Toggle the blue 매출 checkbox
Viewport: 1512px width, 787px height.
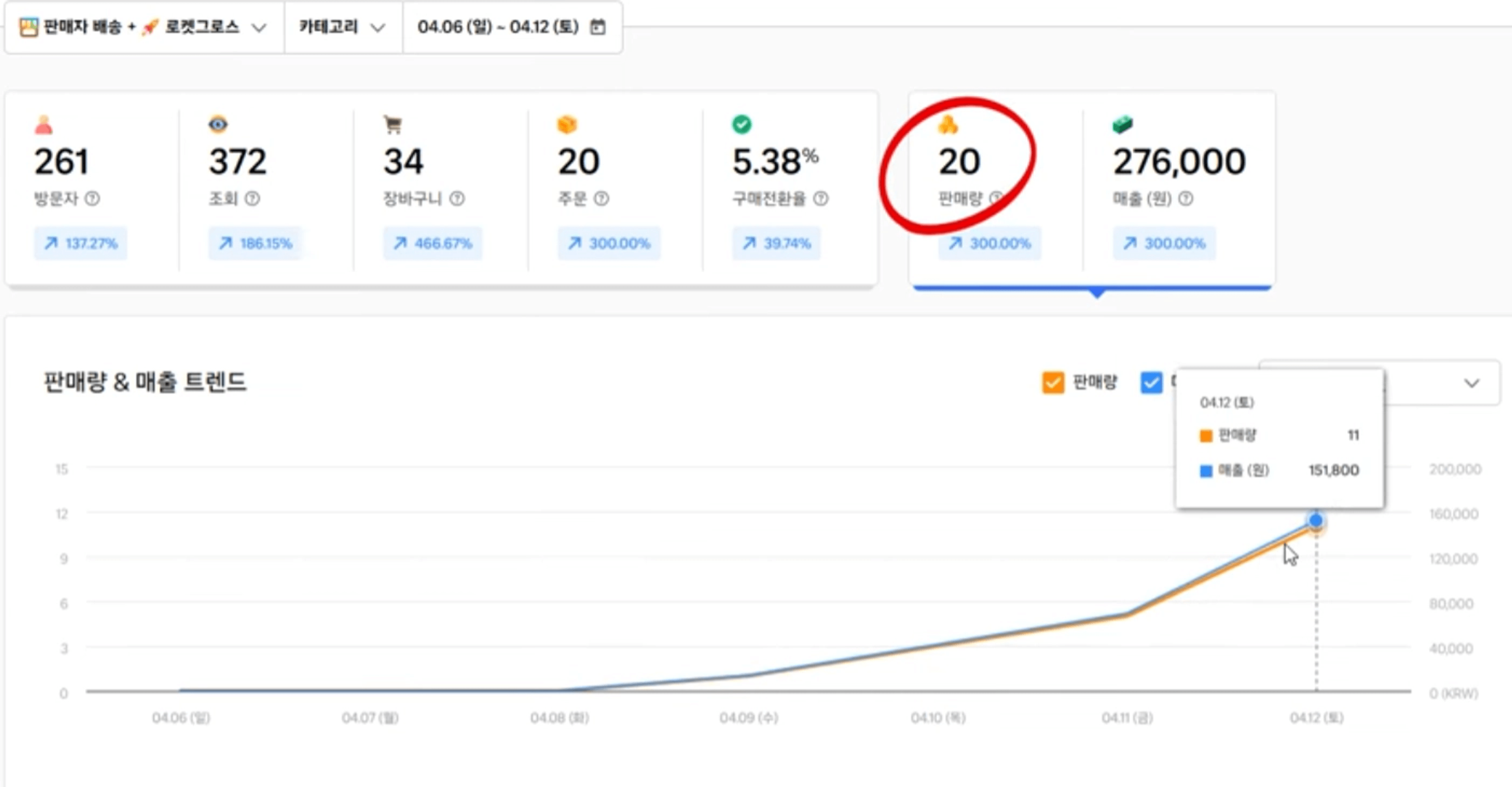point(1151,382)
